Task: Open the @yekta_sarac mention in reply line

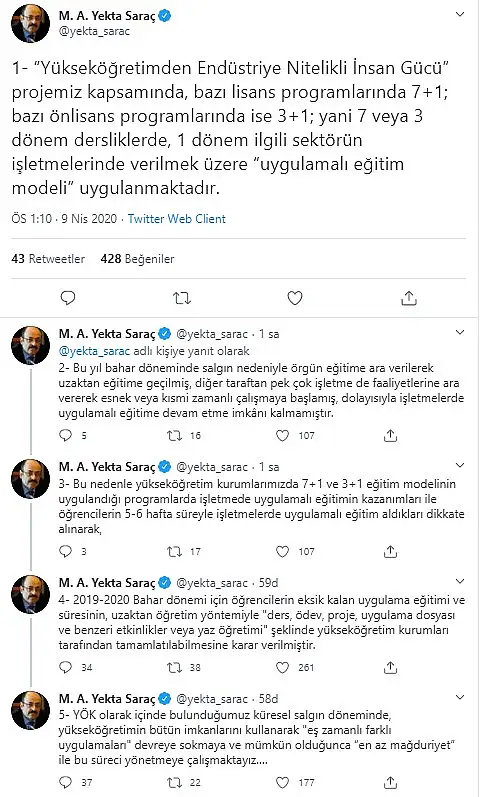Action: click(95, 351)
